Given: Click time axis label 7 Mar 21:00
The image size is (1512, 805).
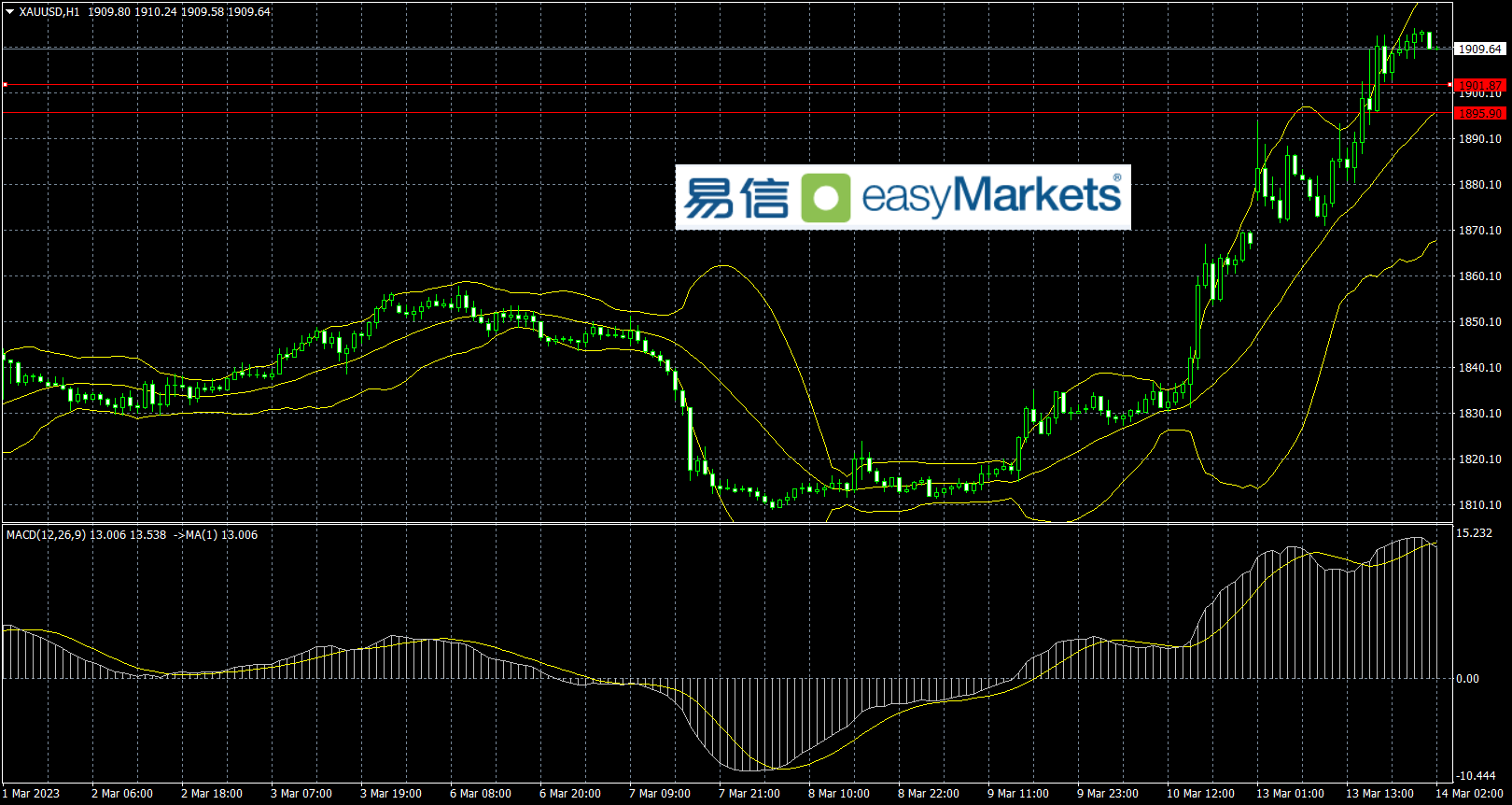Looking at the screenshot, I should point(749,794).
